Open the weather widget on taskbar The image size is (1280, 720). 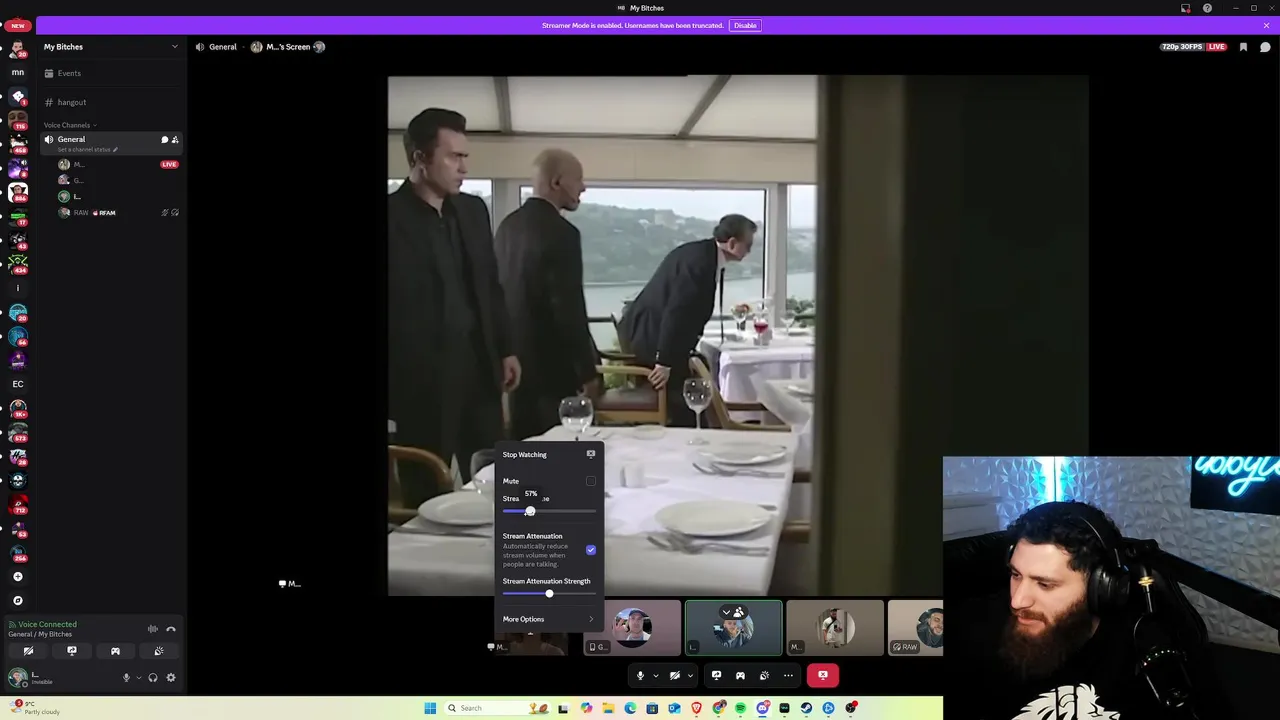coord(35,708)
